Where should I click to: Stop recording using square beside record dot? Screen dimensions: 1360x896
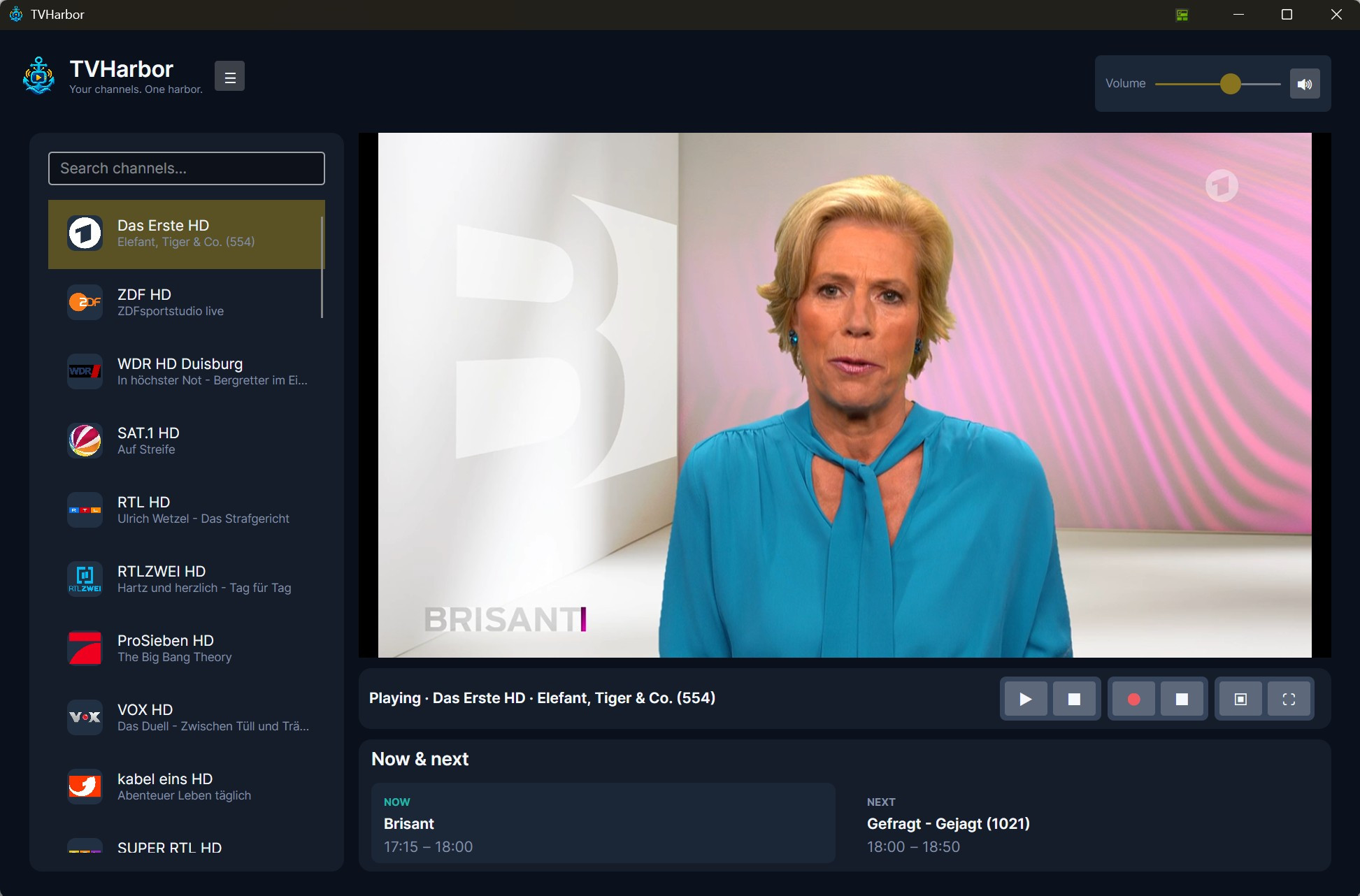1182,699
